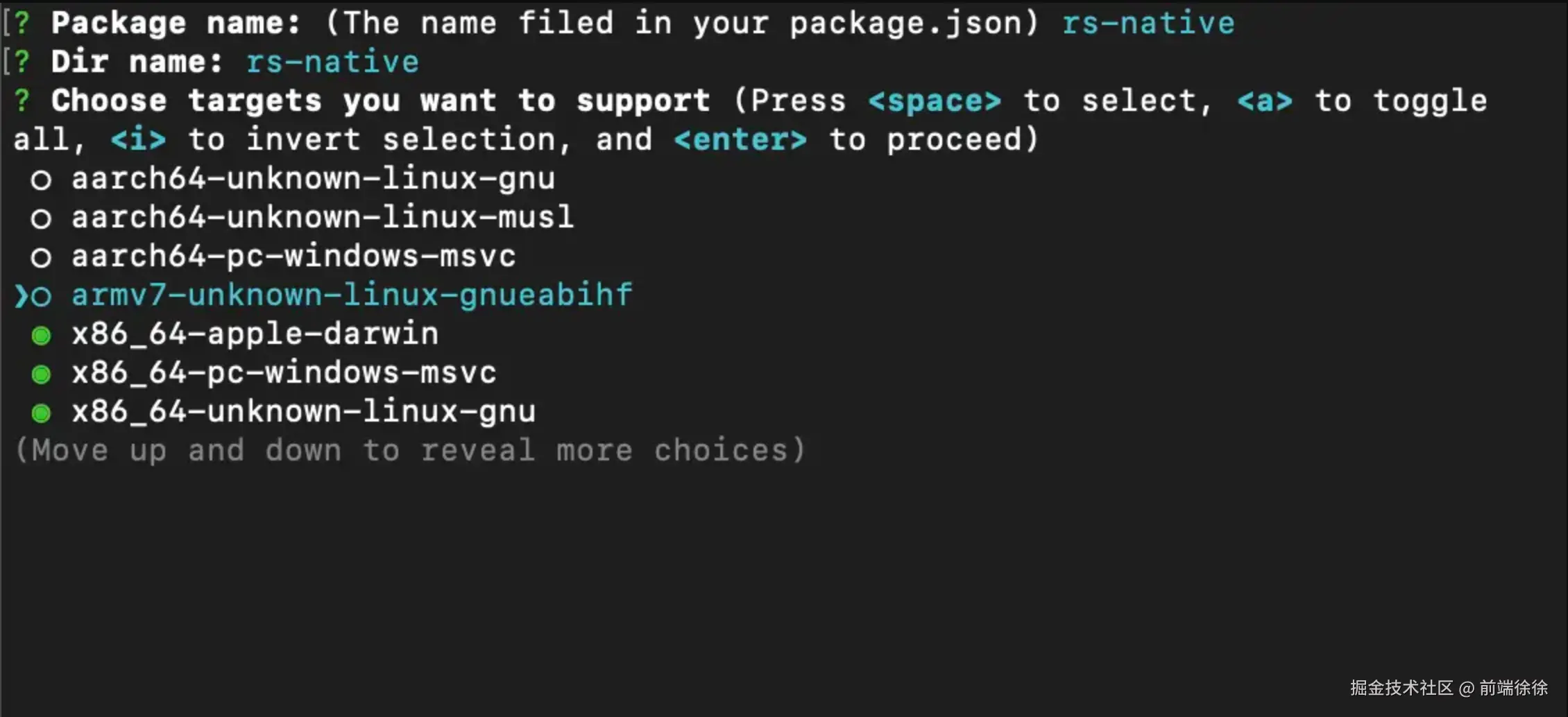
Task: Uncheck the green dot for x86_64-pc-windows-msvc
Action: point(42,374)
